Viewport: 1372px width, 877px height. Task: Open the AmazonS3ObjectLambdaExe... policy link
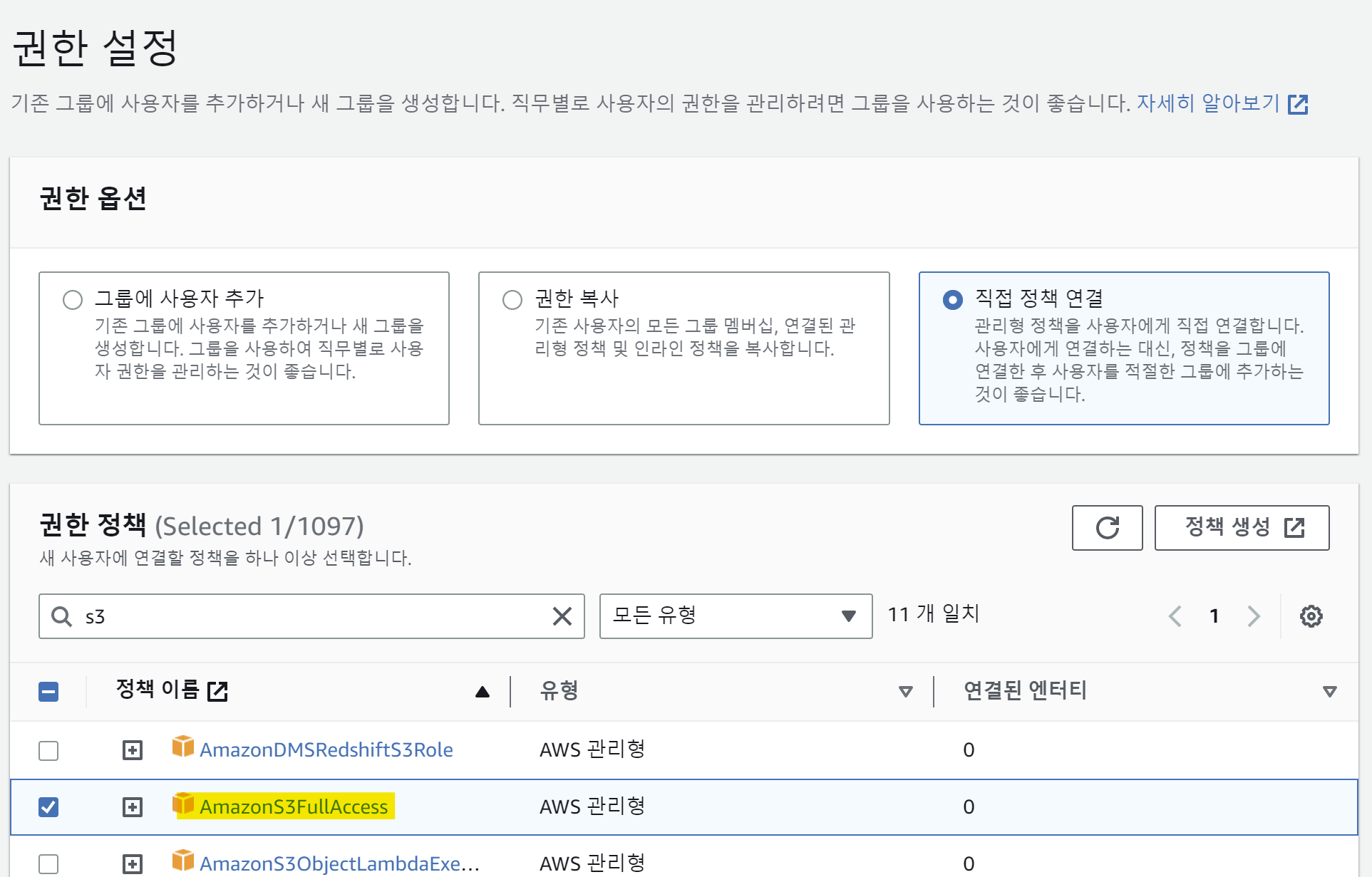(x=339, y=863)
